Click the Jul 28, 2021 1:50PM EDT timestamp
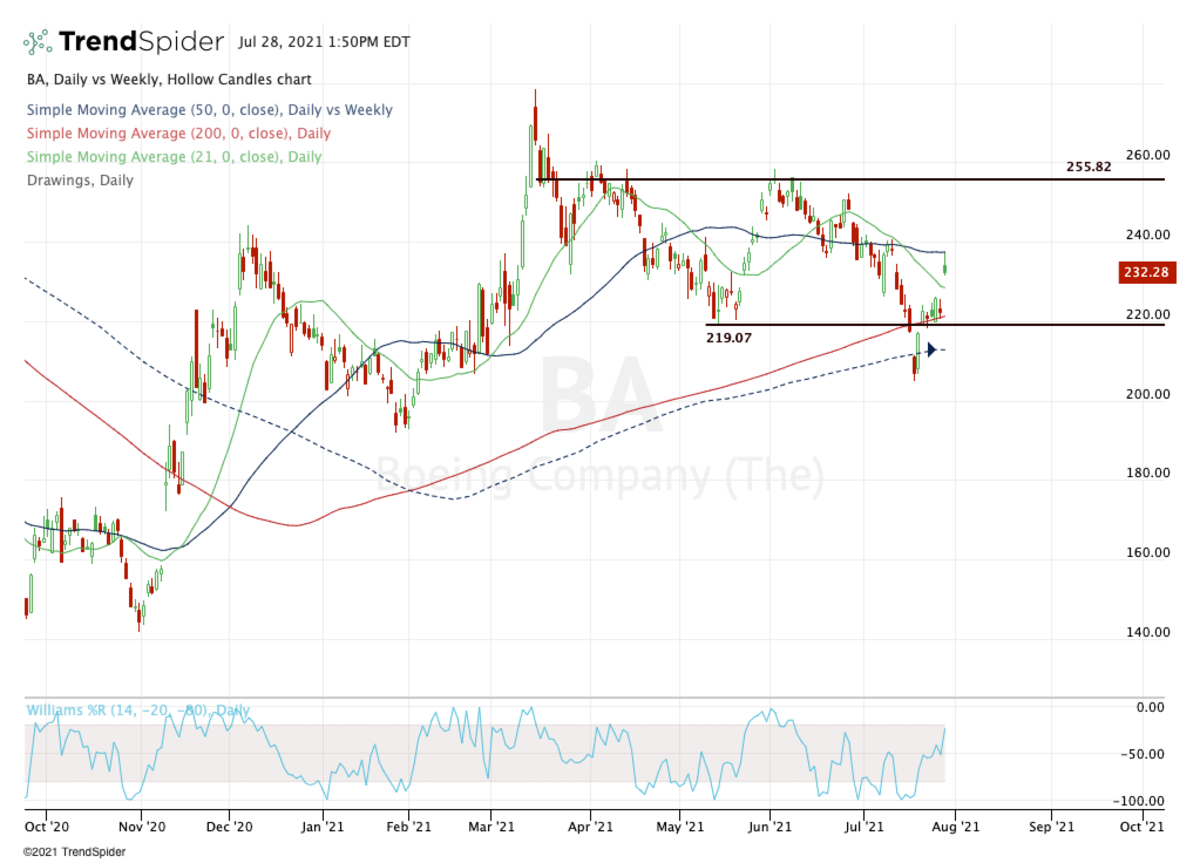 point(323,42)
